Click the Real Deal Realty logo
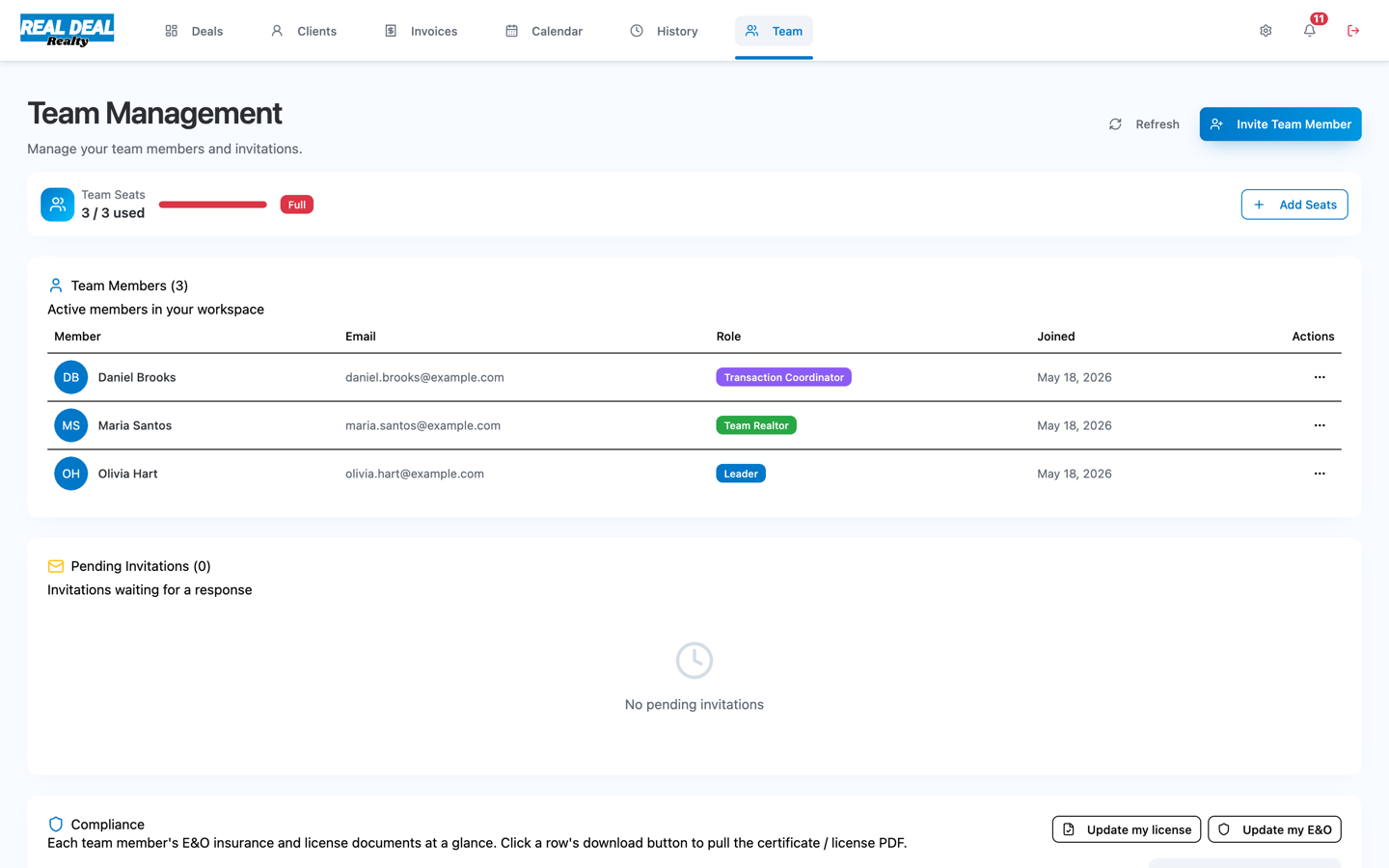1389x868 pixels. (68, 31)
